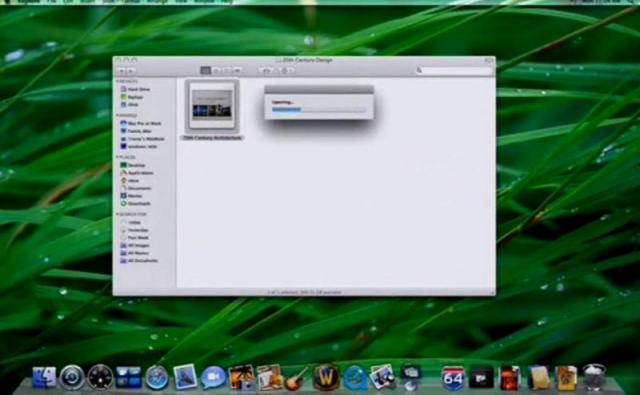Switch to Cover Flow view

pos(237,71)
